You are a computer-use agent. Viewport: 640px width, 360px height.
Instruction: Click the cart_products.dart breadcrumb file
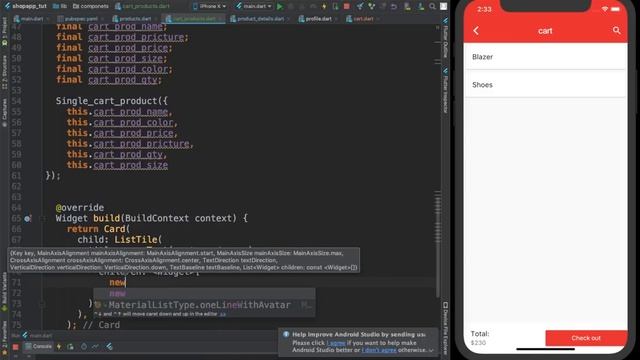pyautogui.click(x=142, y=6)
